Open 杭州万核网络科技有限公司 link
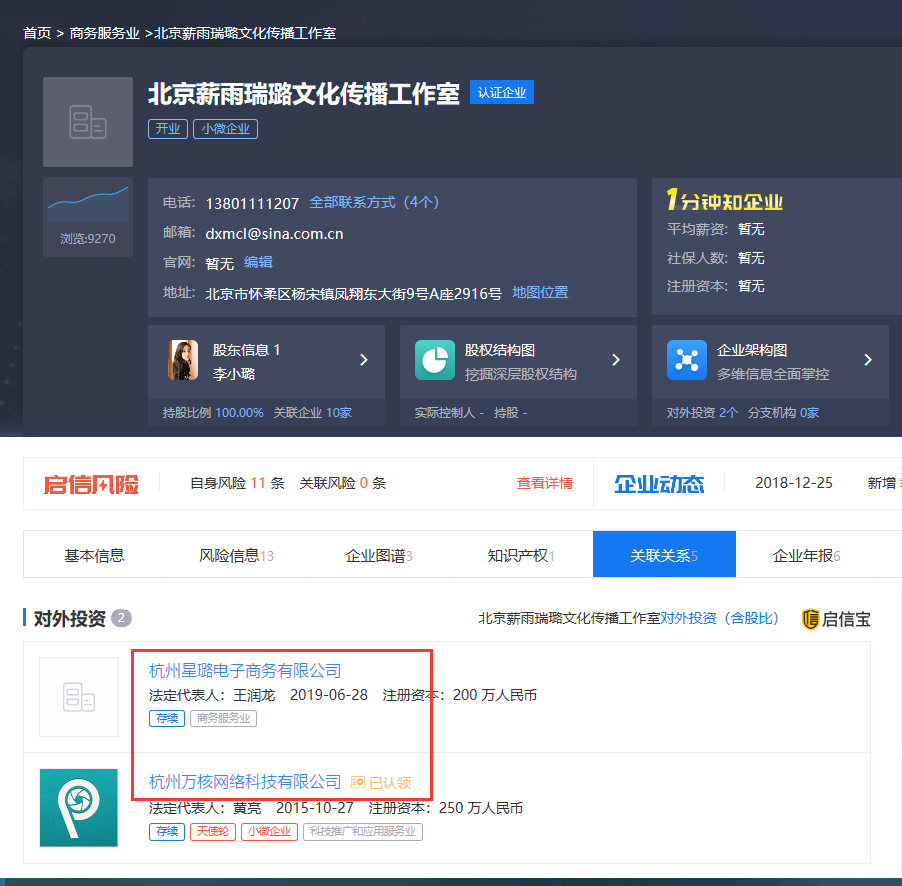Image resolution: width=902 pixels, height=886 pixels. pos(245,782)
